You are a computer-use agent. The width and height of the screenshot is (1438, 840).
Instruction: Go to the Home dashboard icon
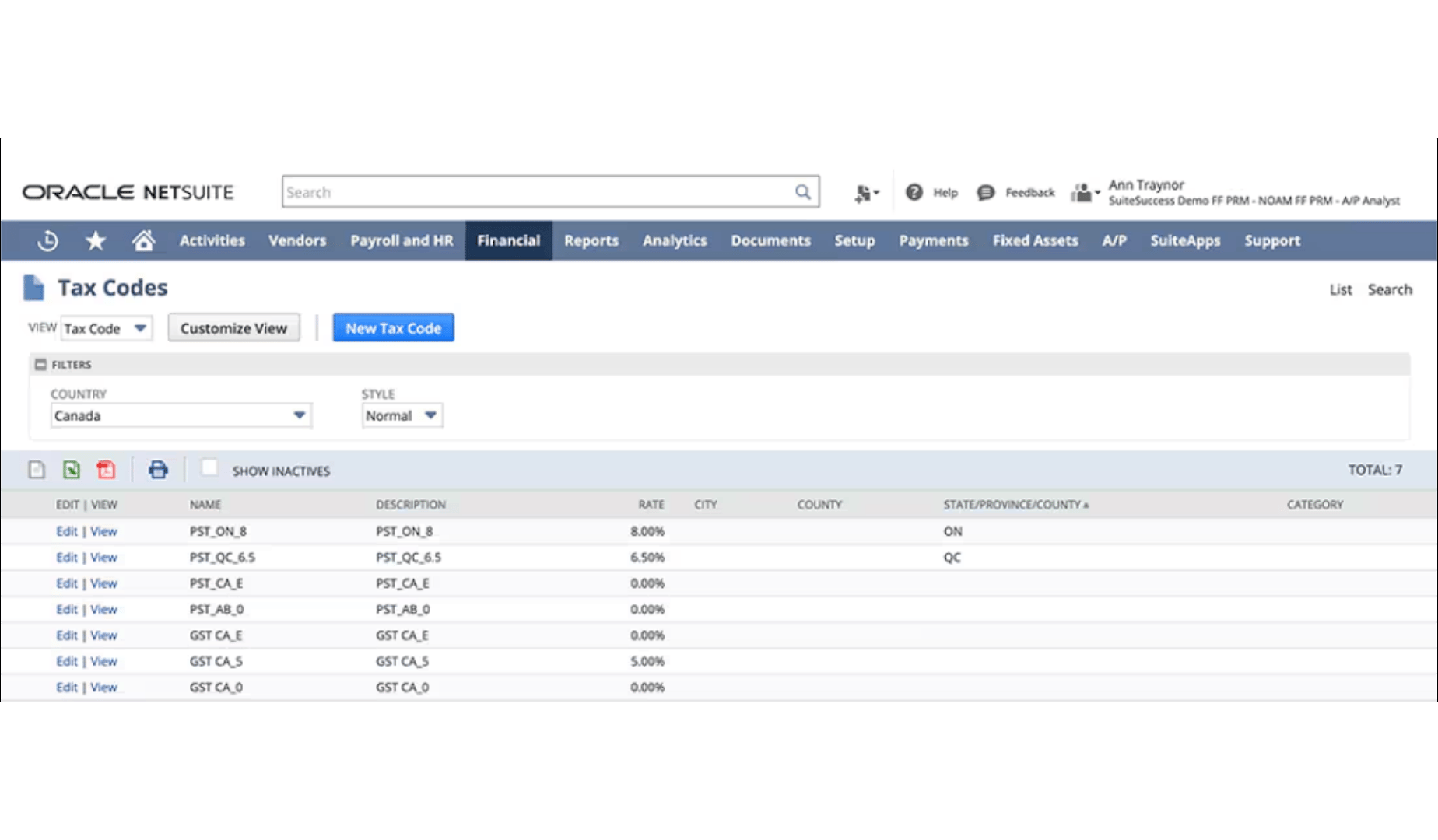[145, 240]
